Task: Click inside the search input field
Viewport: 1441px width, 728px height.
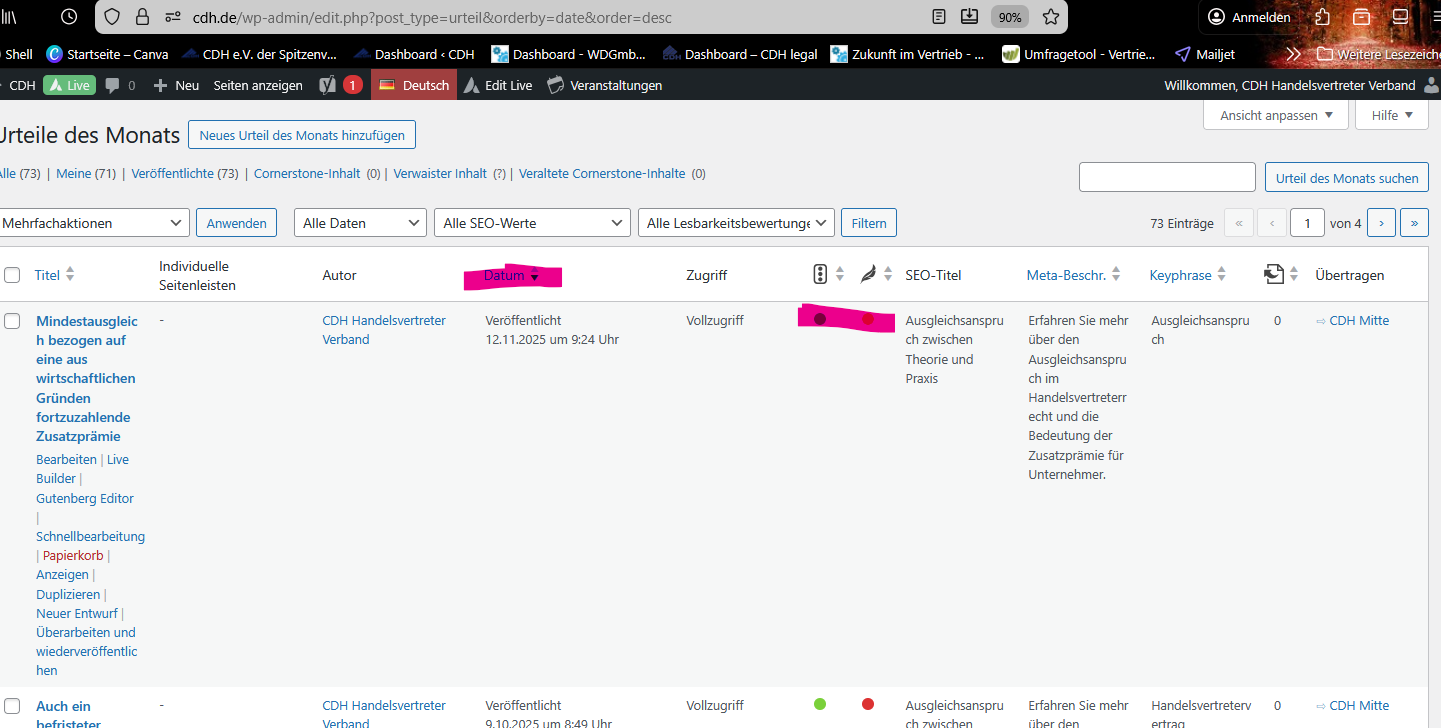Action: (1166, 176)
